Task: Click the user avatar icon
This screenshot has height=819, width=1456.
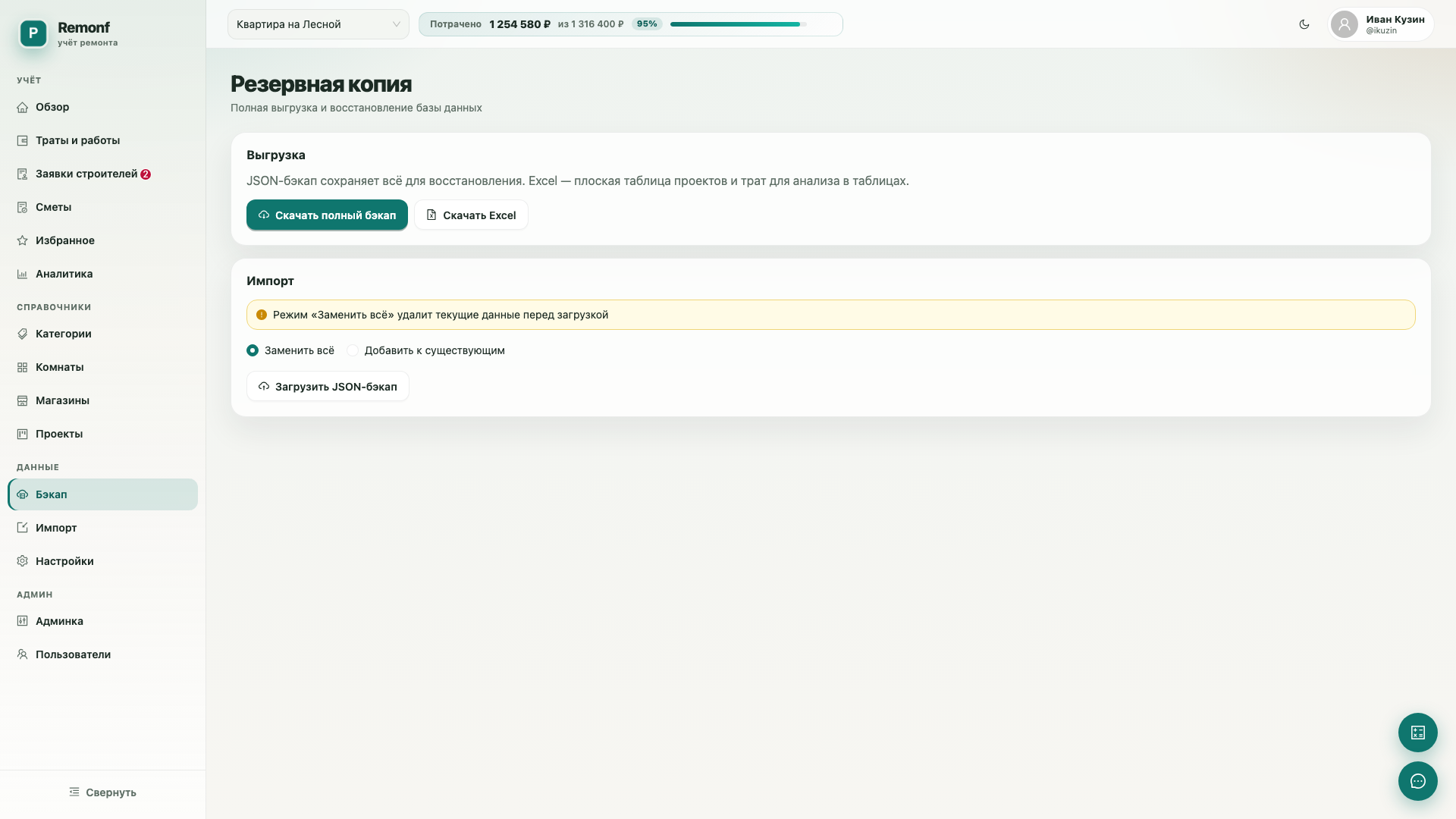Action: (x=1345, y=24)
